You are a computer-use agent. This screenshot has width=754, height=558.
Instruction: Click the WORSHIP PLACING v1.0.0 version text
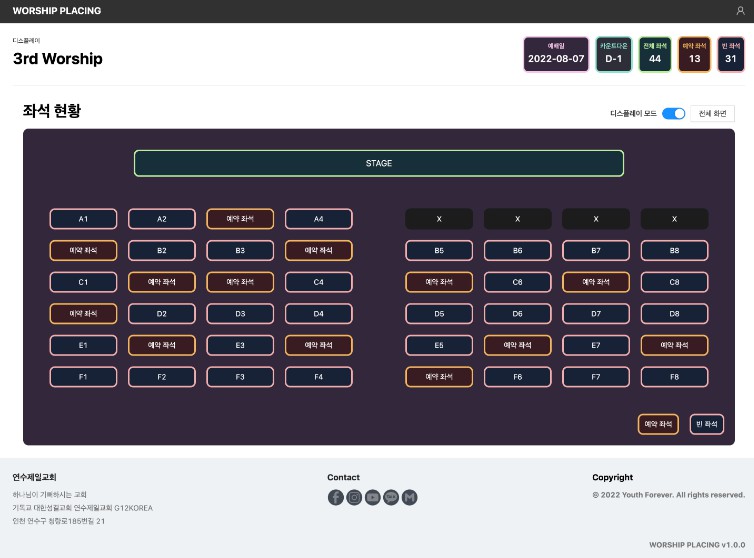coord(697,545)
